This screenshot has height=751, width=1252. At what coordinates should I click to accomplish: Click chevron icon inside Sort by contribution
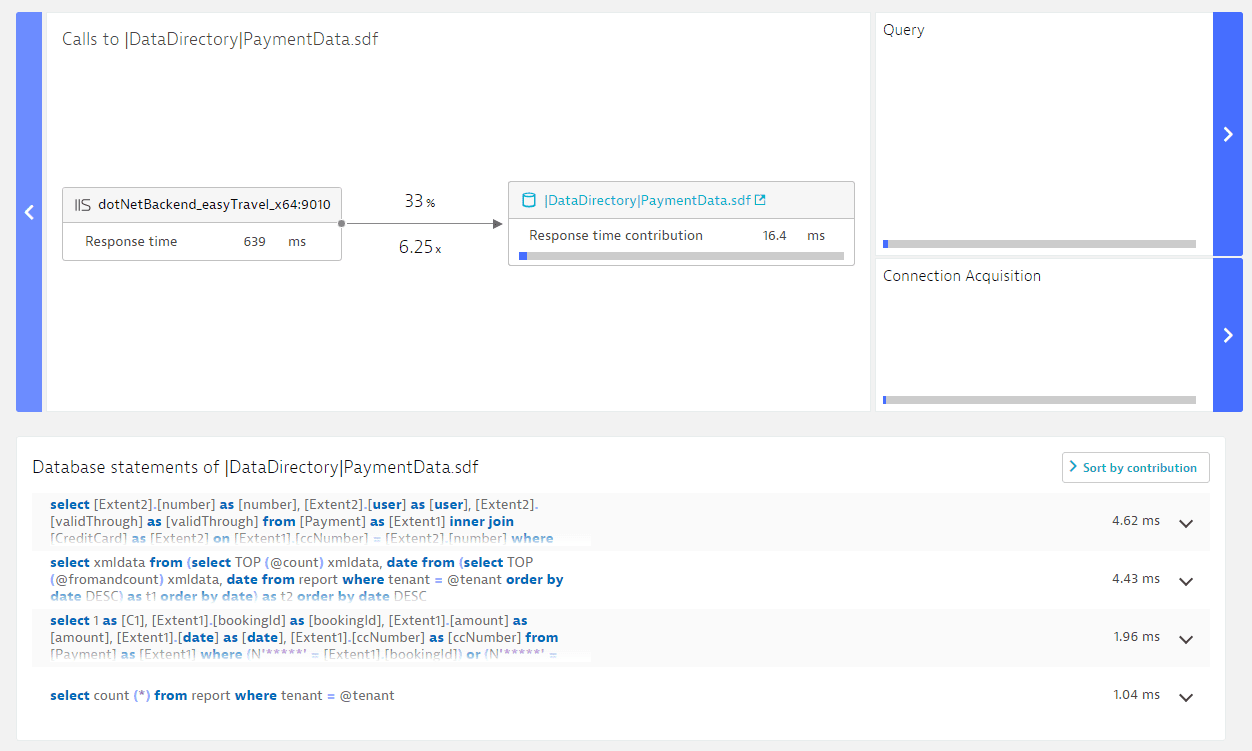point(1073,467)
